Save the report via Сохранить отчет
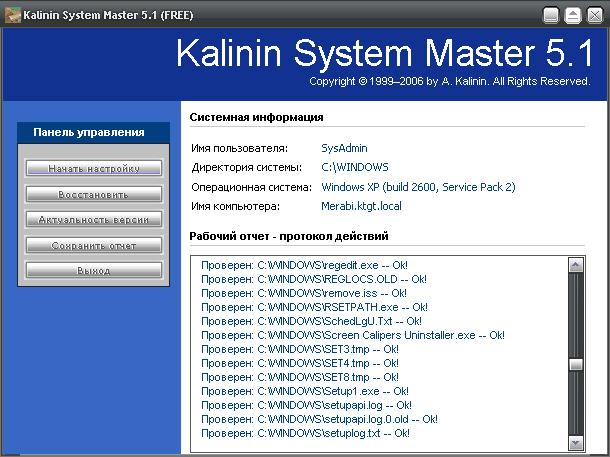 coord(94,245)
